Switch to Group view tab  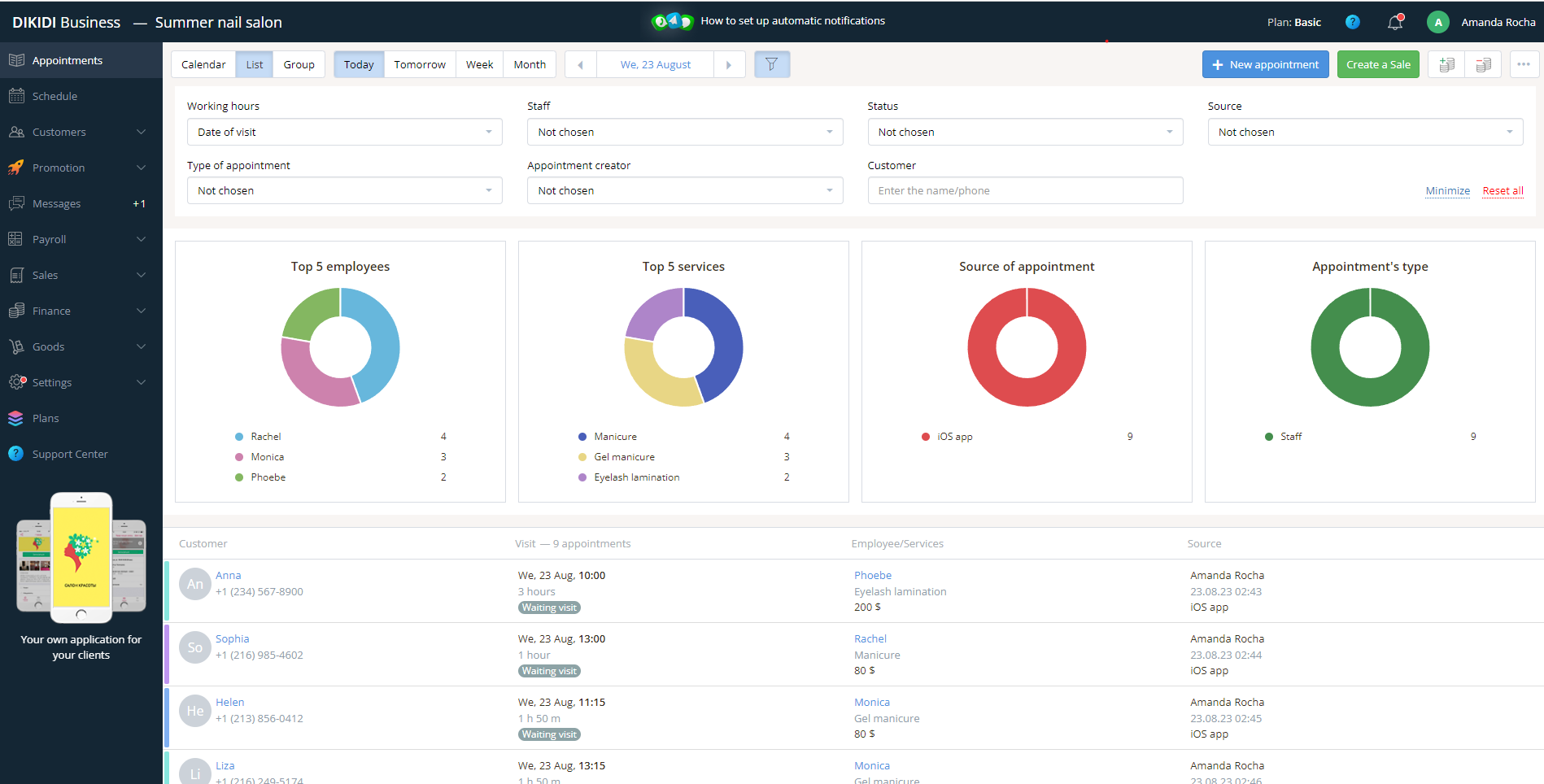(x=299, y=64)
